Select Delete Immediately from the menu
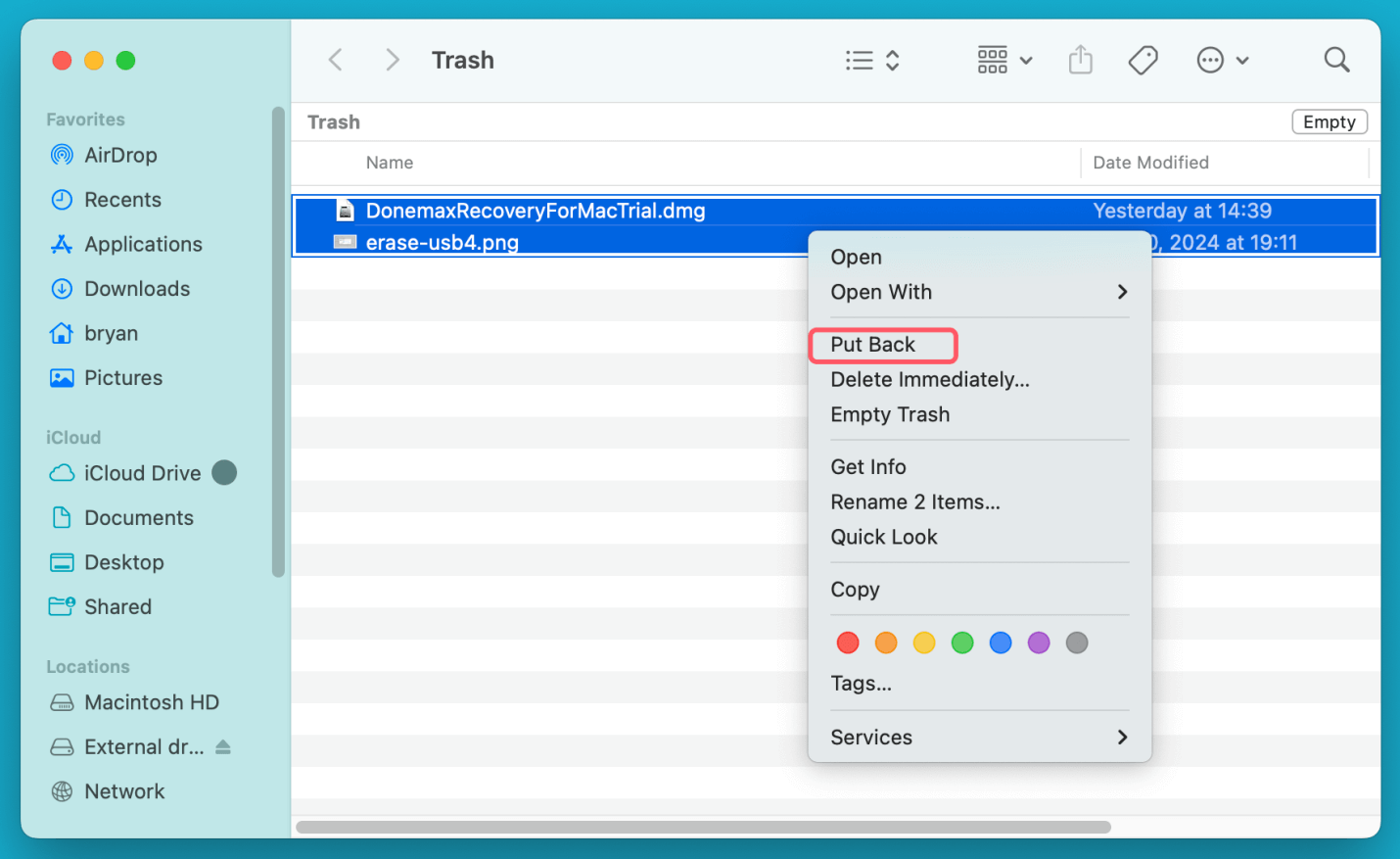Viewport: 1400px width, 859px height. click(929, 379)
